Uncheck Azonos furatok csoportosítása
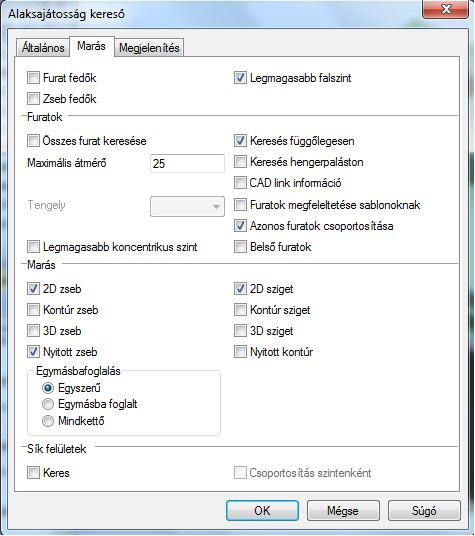475x536 pixels. tap(240, 226)
